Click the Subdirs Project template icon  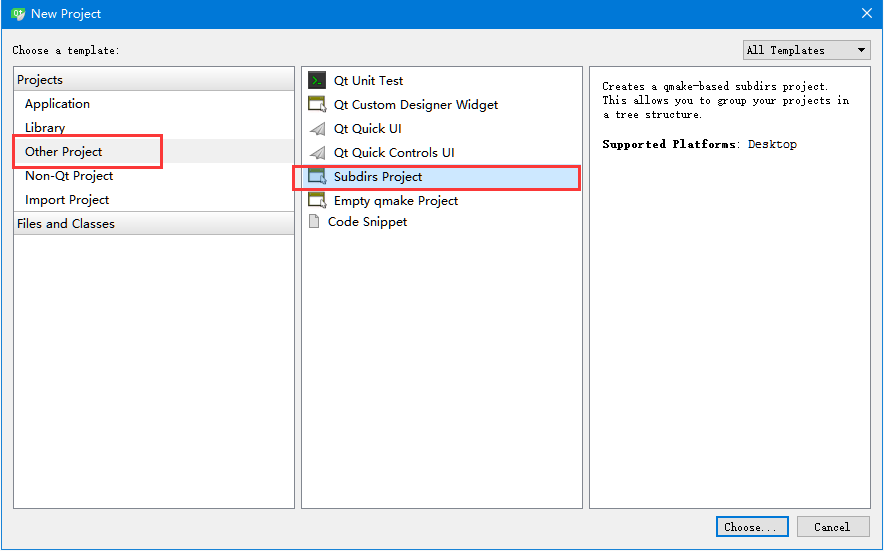pyautogui.click(x=317, y=177)
